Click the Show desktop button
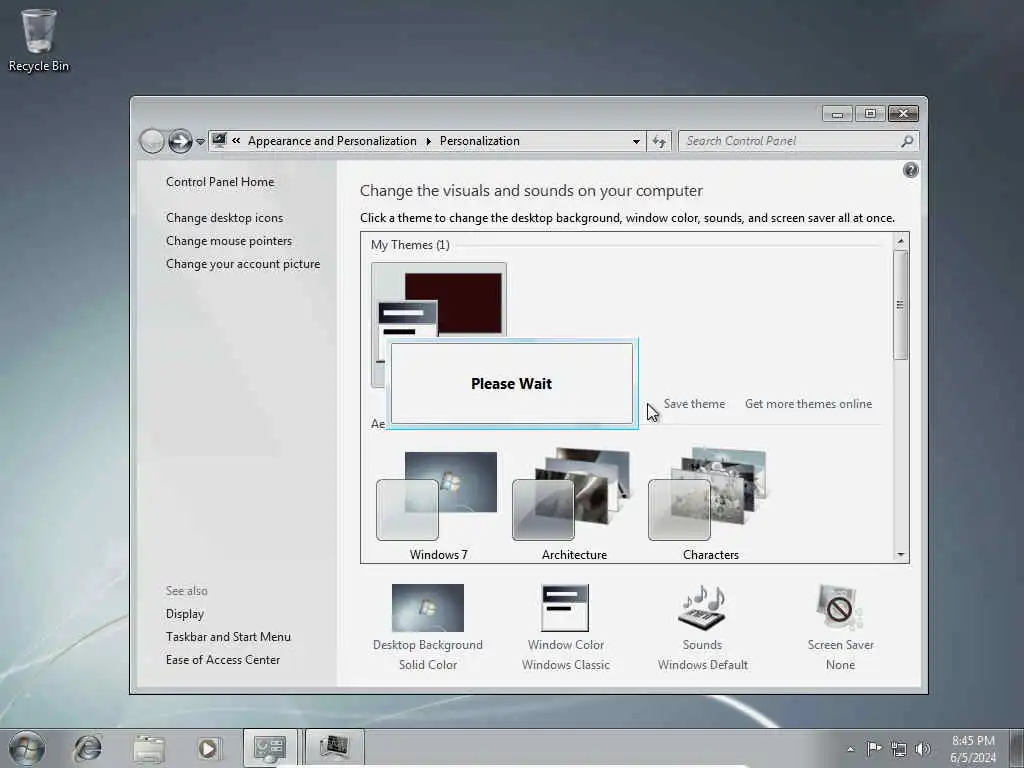 coord(1017,748)
